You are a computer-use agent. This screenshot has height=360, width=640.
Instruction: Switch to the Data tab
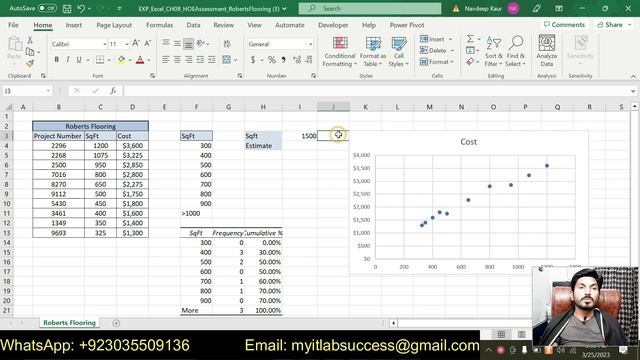coord(193,25)
